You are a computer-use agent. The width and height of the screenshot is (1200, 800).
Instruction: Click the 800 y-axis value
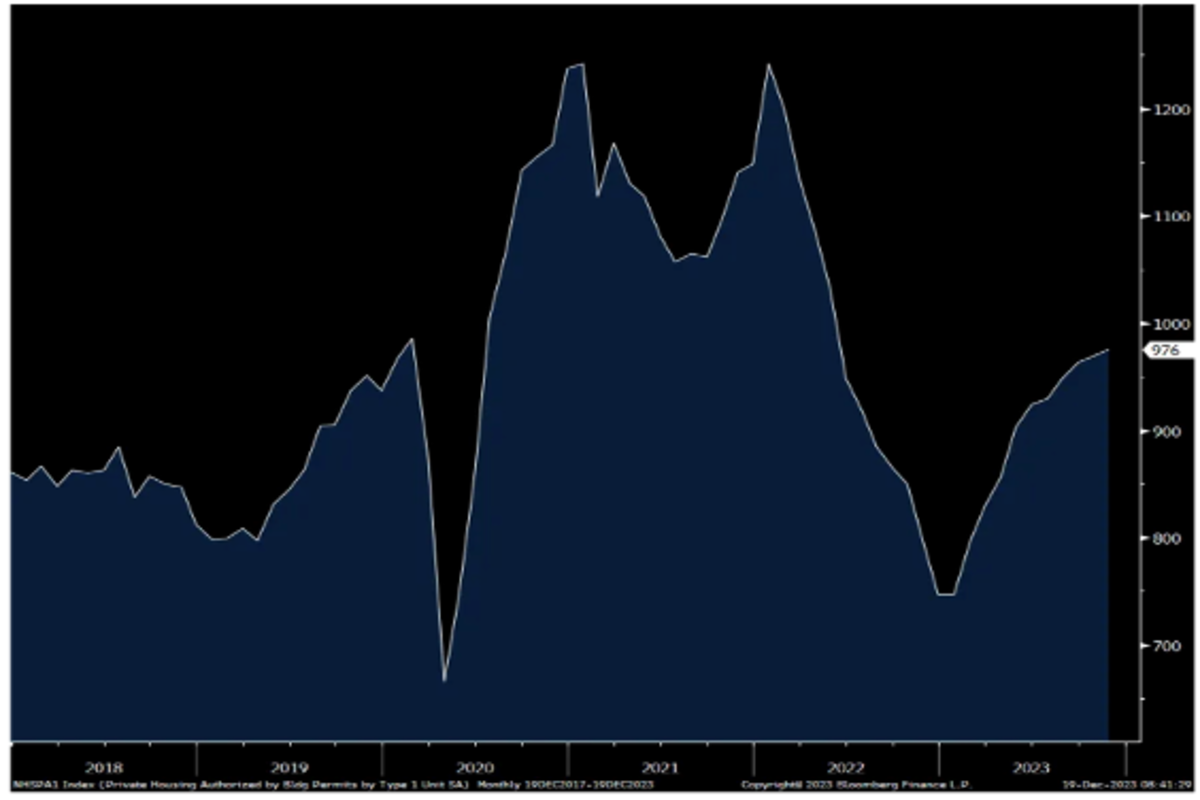(1166, 539)
